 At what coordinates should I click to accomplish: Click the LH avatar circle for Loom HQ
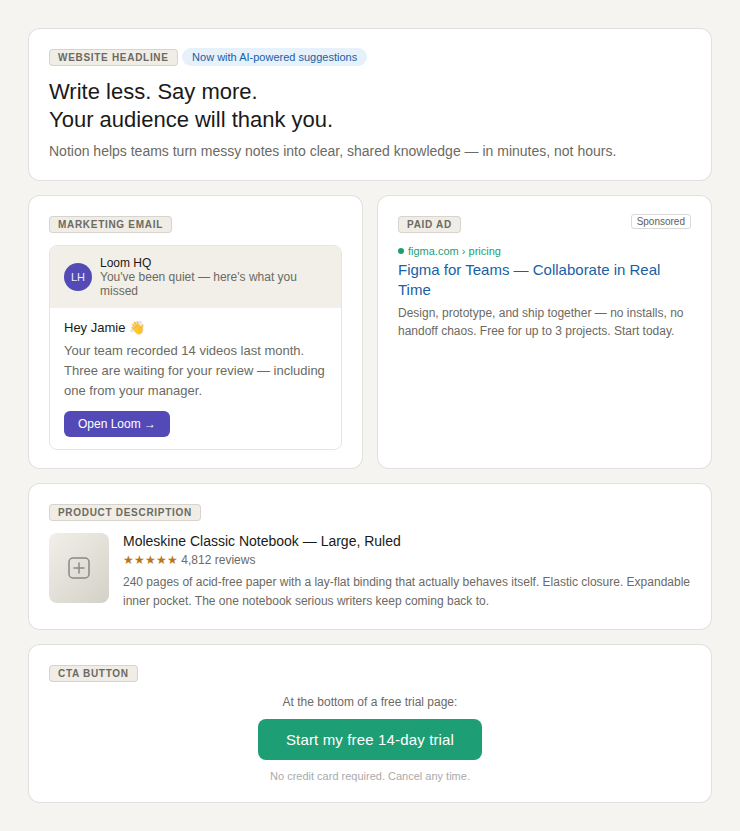[78, 277]
